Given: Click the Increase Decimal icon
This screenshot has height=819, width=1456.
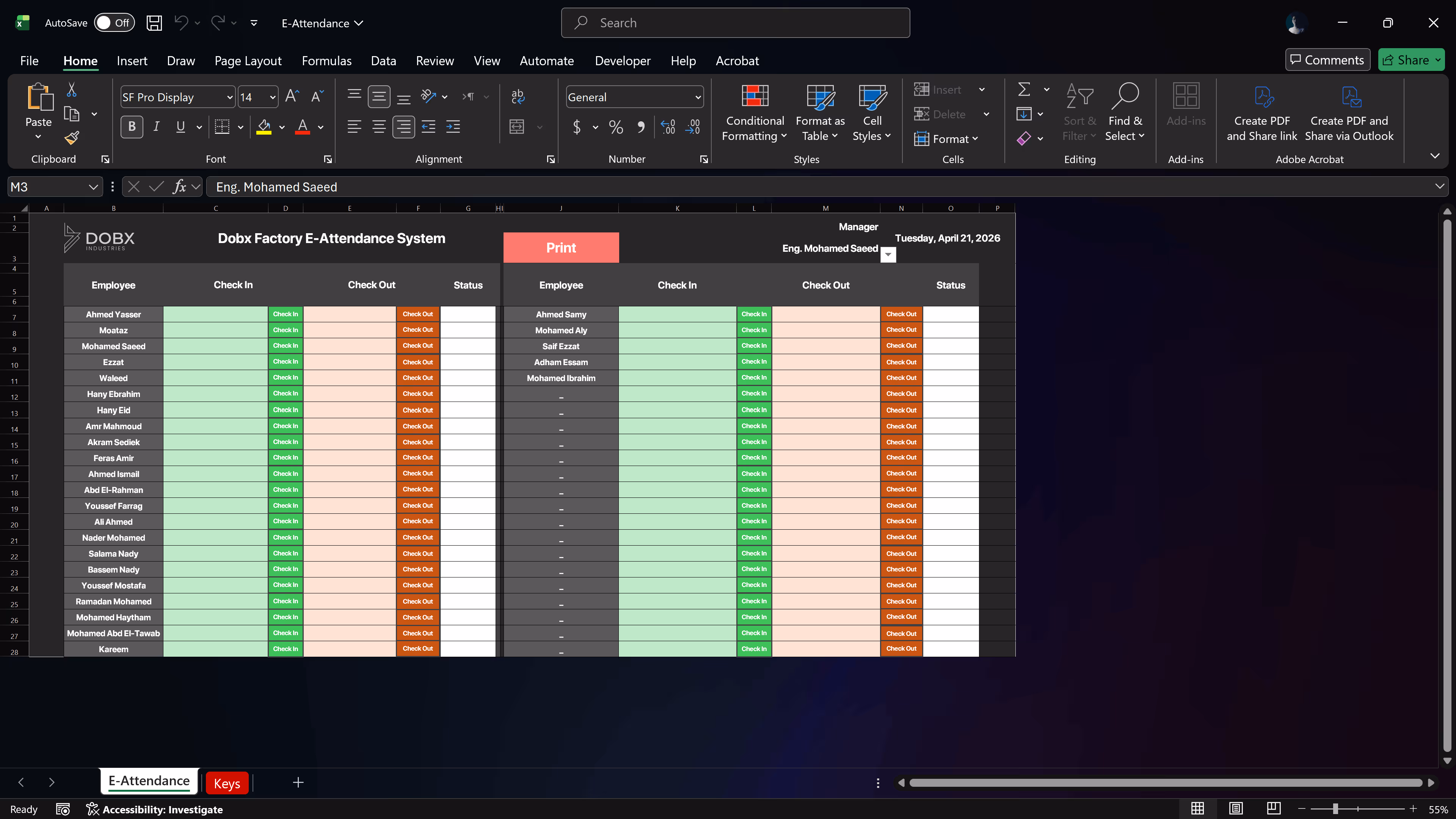Looking at the screenshot, I should 668,127.
